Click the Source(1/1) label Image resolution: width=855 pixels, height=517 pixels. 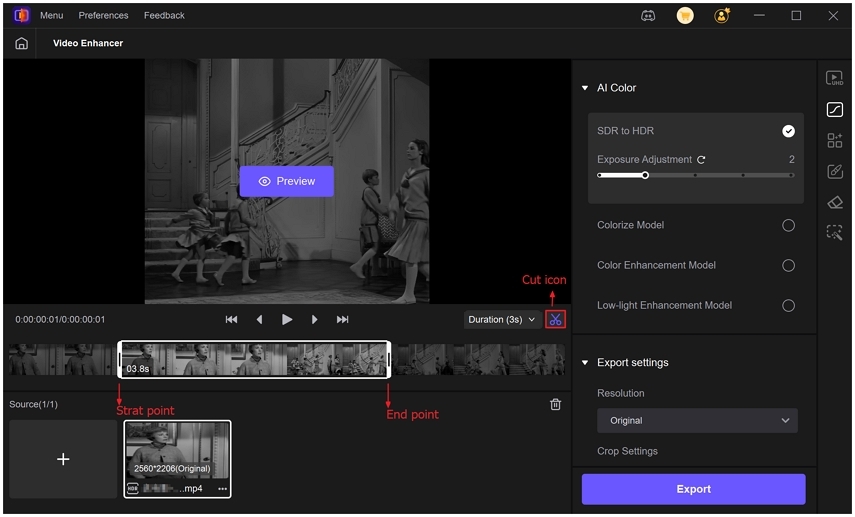33,404
